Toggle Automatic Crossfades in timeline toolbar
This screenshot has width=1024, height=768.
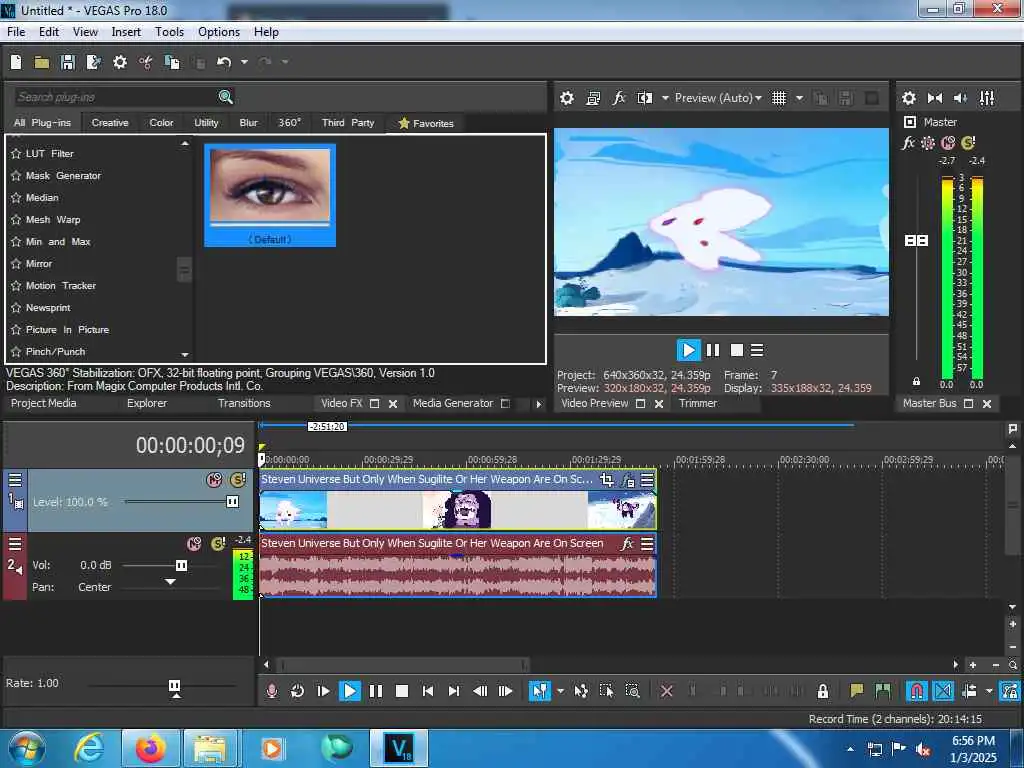pos(943,691)
